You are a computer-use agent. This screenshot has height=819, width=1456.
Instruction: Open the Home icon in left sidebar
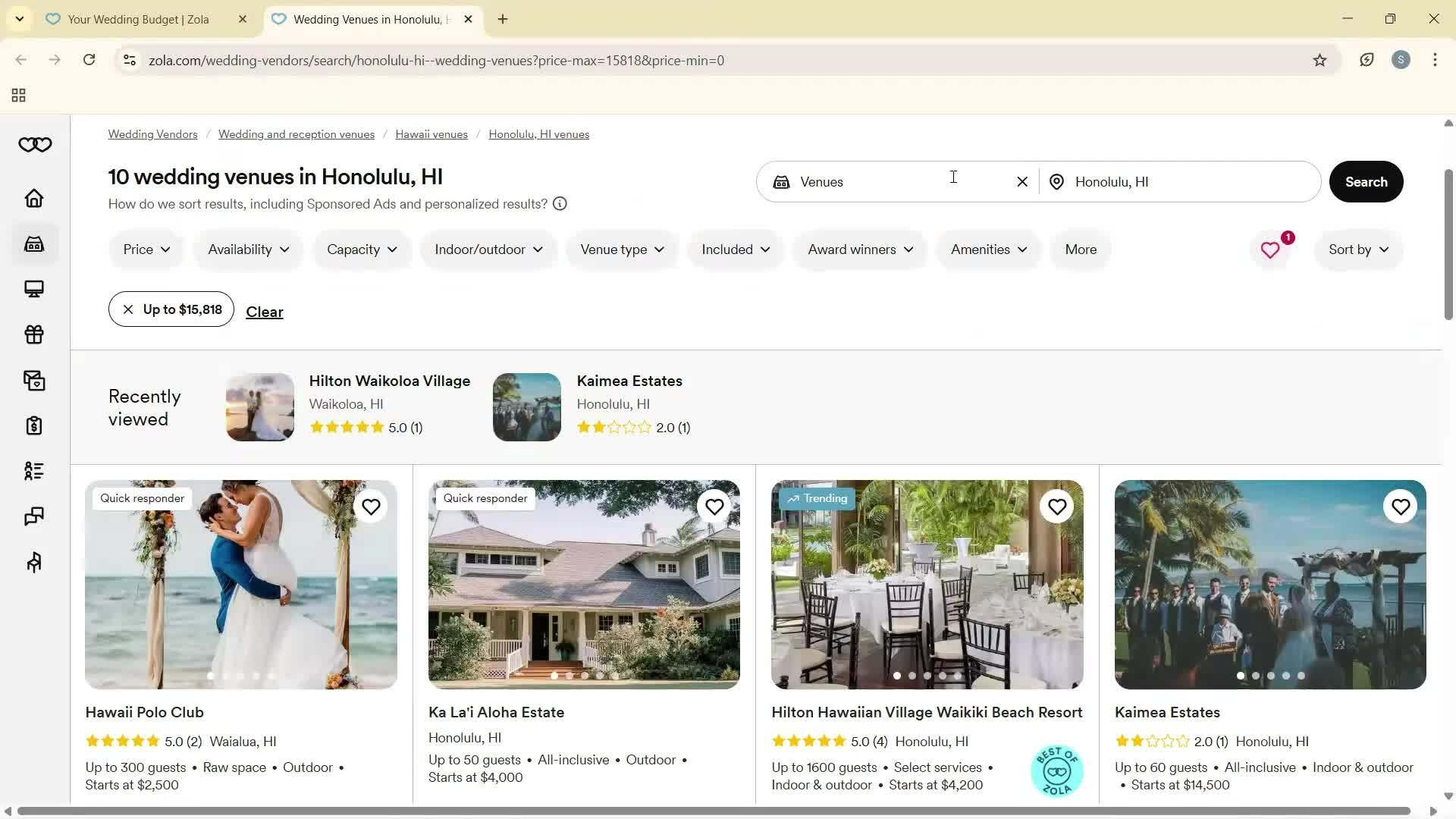[34, 199]
